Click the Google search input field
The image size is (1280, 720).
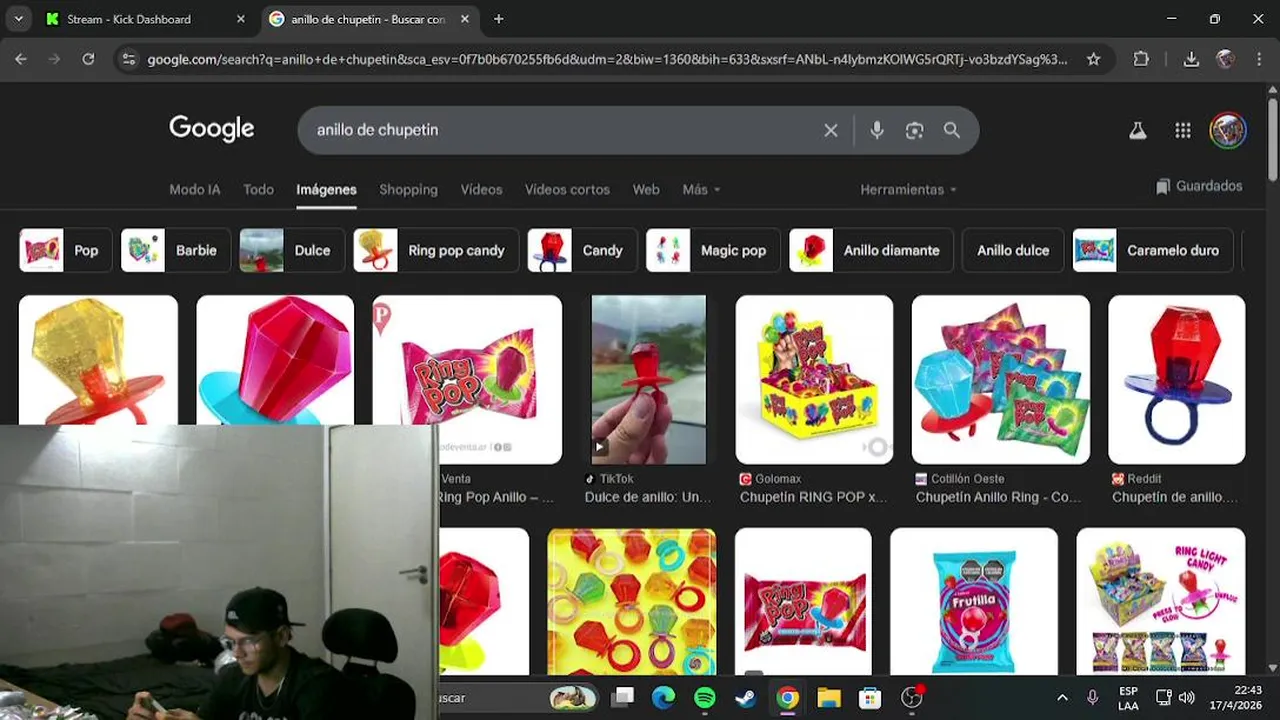(x=560, y=130)
